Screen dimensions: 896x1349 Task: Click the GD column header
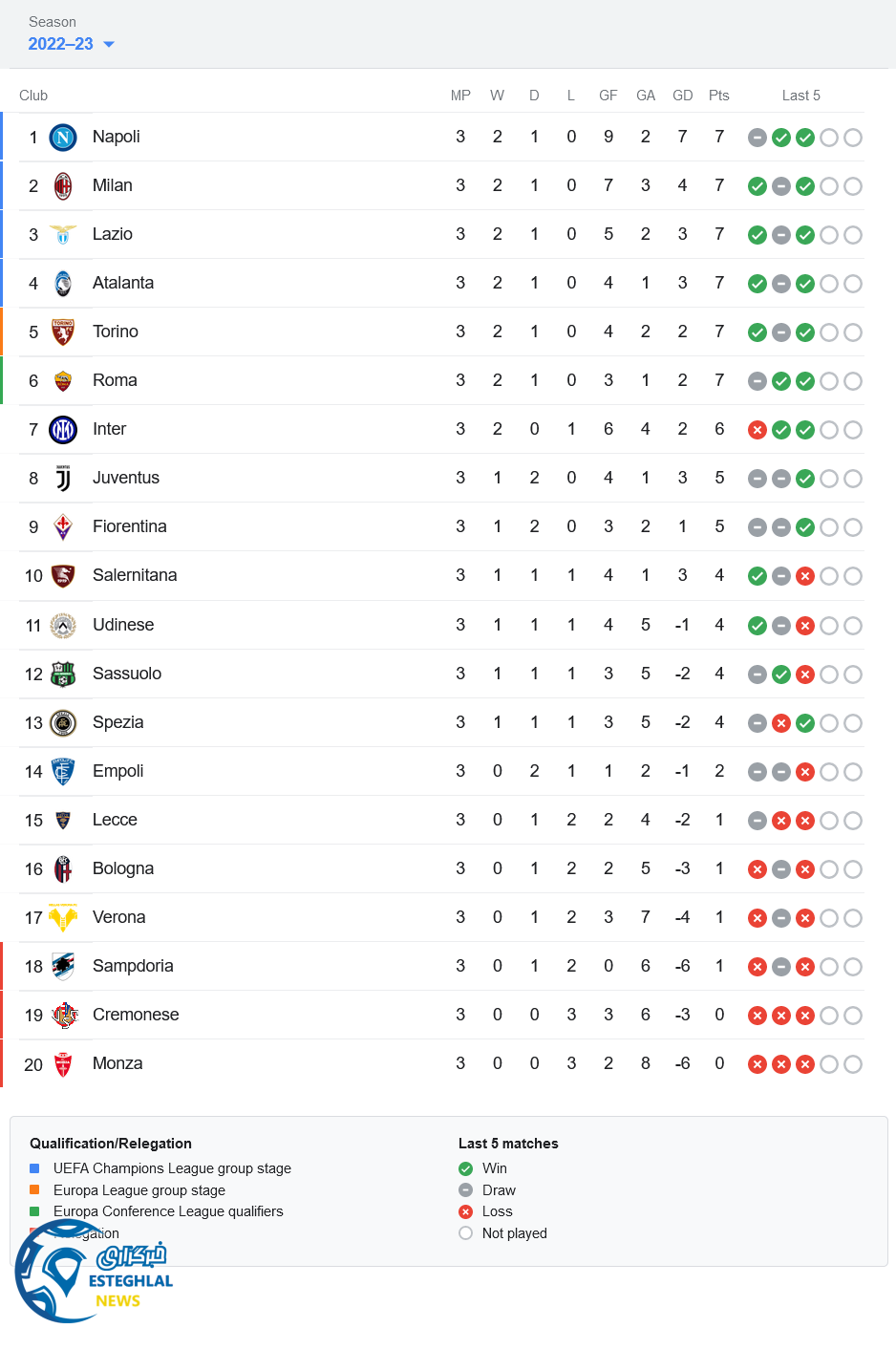[682, 96]
